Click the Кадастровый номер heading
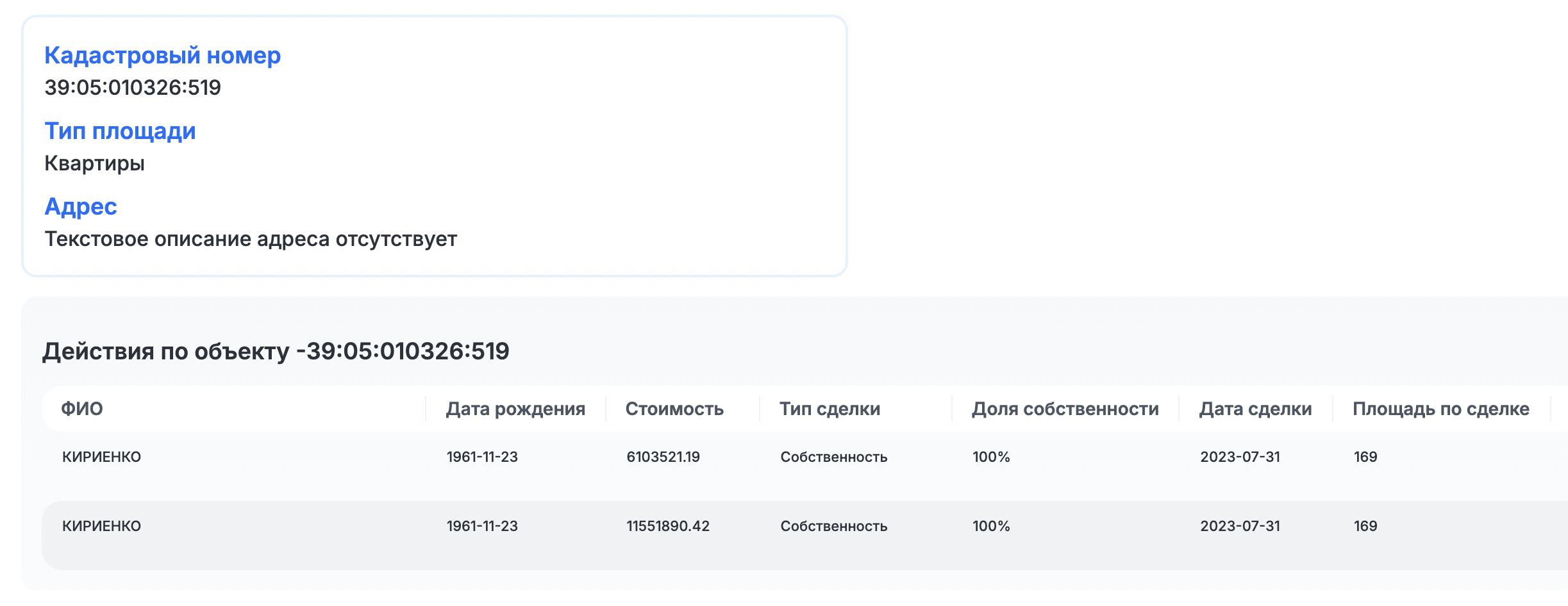 click(162, 56)
